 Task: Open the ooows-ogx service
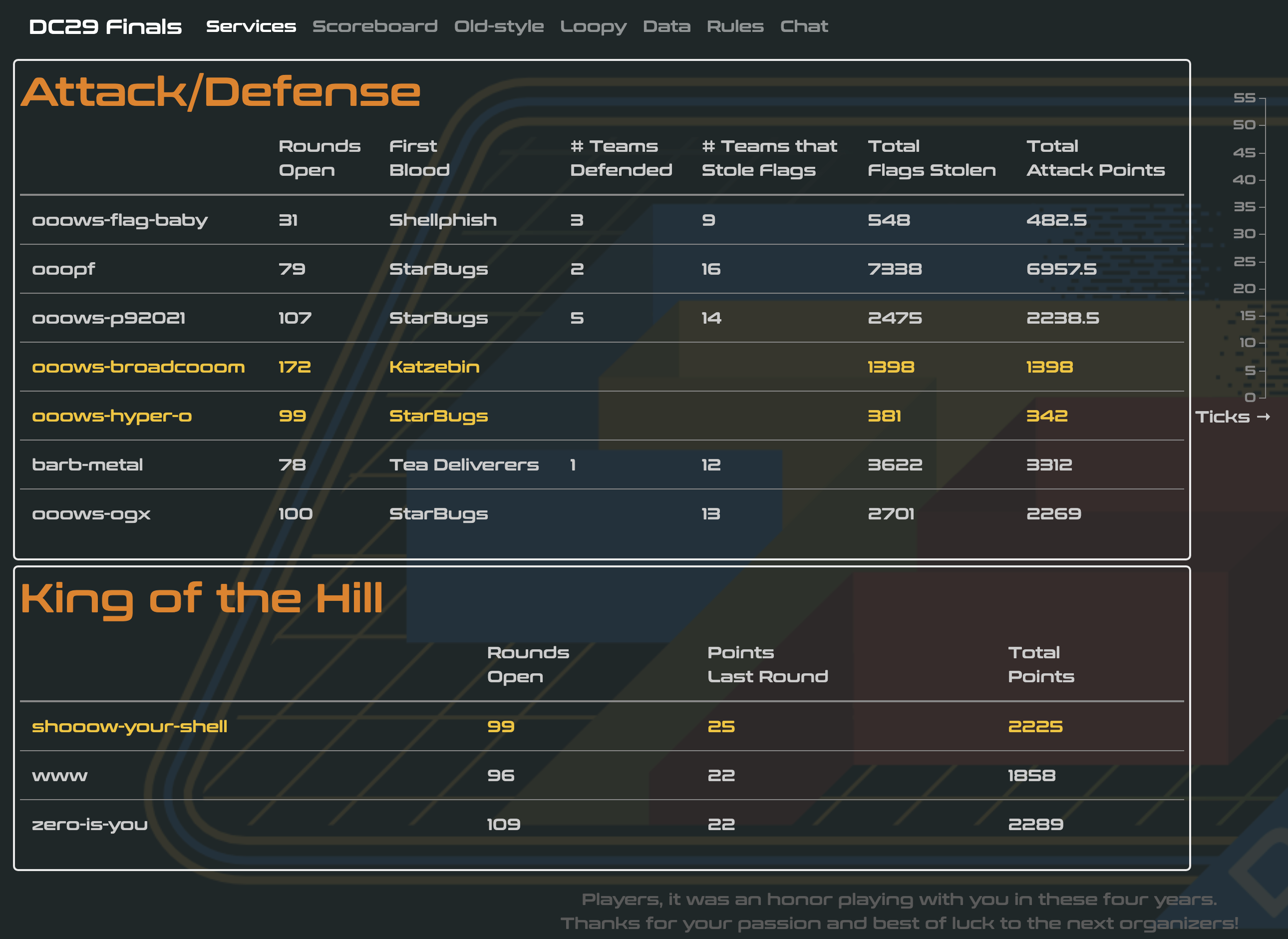(91, 514)
